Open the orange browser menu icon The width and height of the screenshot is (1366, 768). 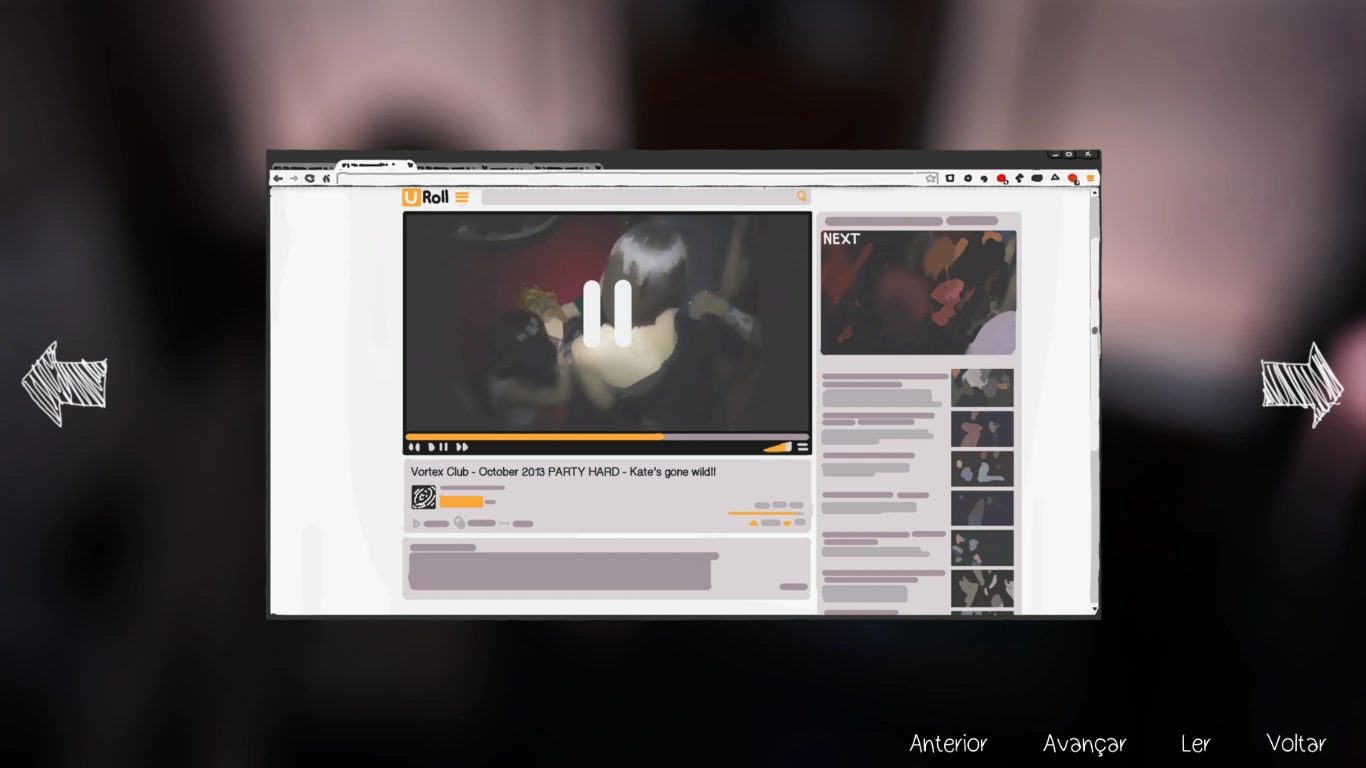coord(1090,179)
